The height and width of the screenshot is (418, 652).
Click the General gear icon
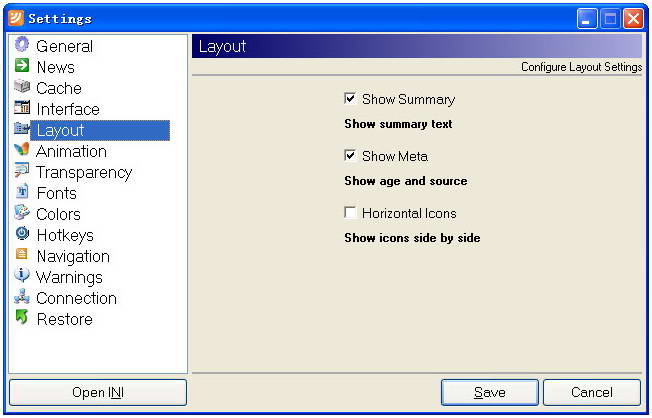coord(22,44)
